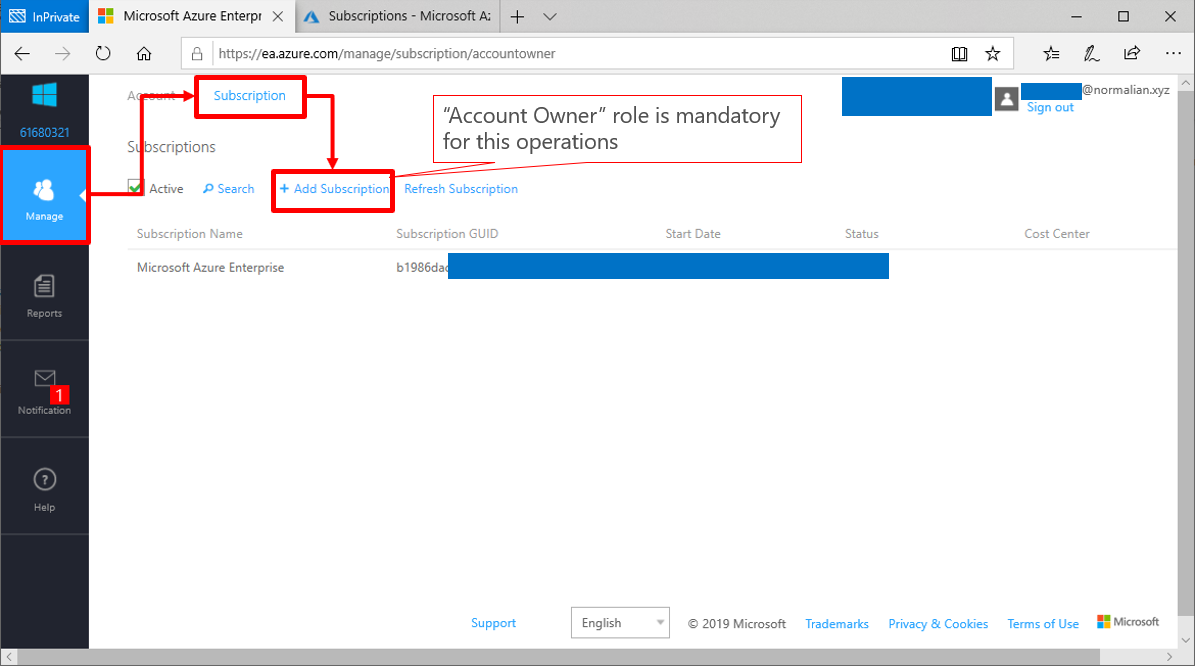Refresh the browser page
Screen dimensions: 1195x667
pyautogui.click(x=103, y=53)
